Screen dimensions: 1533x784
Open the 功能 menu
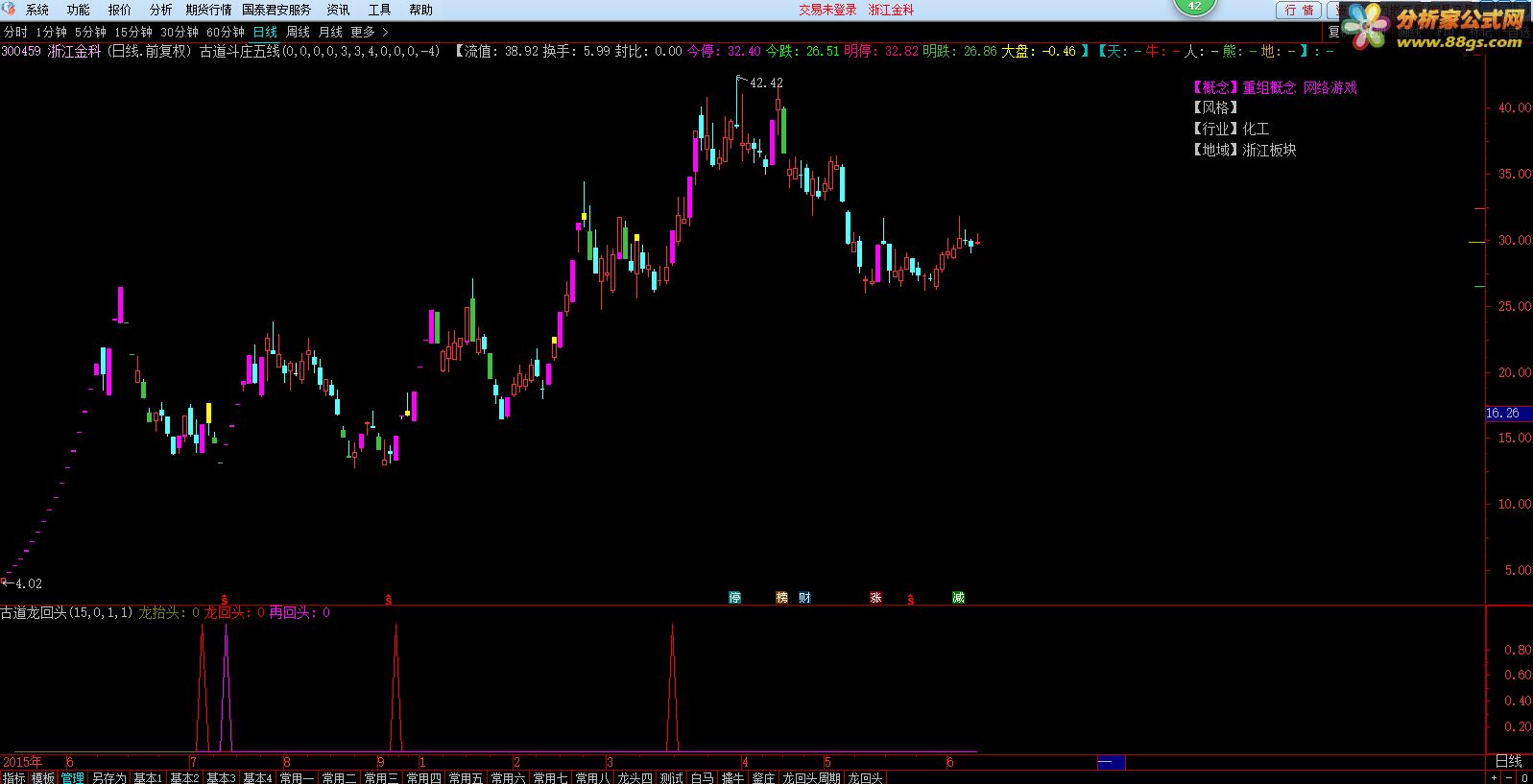78,10
